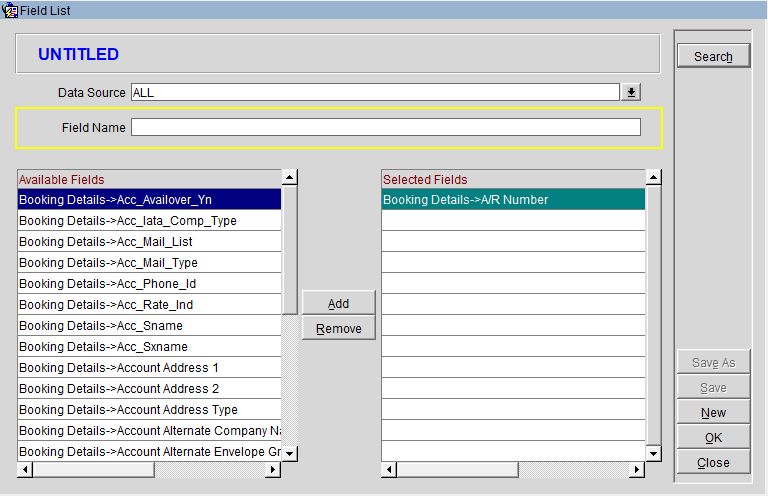
Task: Click the Remove button
Action: click(x=338, y=329)
